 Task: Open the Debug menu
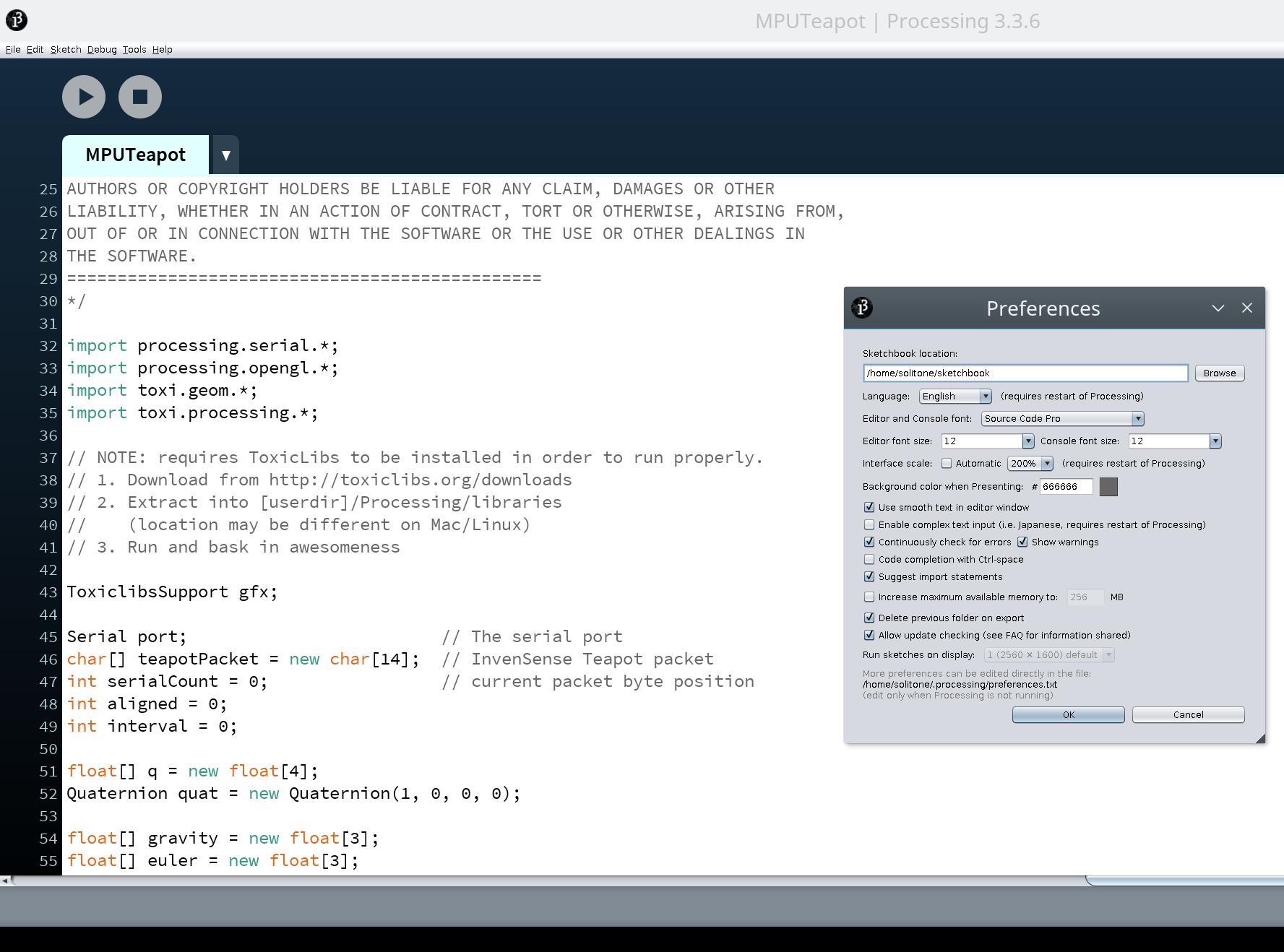coord(102,49)
